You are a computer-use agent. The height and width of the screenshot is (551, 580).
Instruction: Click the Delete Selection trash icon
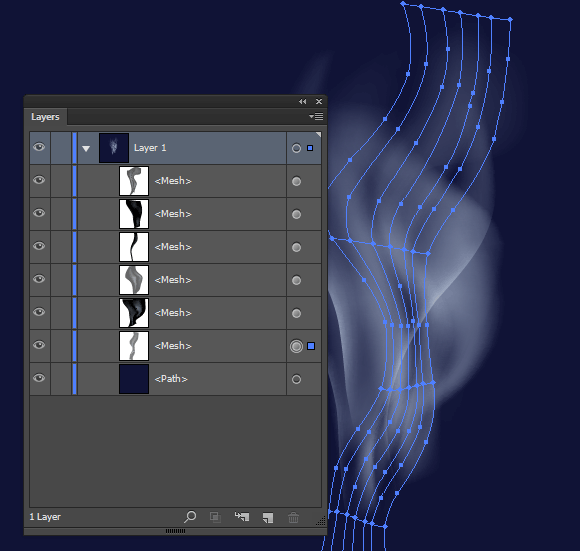[x=293, y=517]
